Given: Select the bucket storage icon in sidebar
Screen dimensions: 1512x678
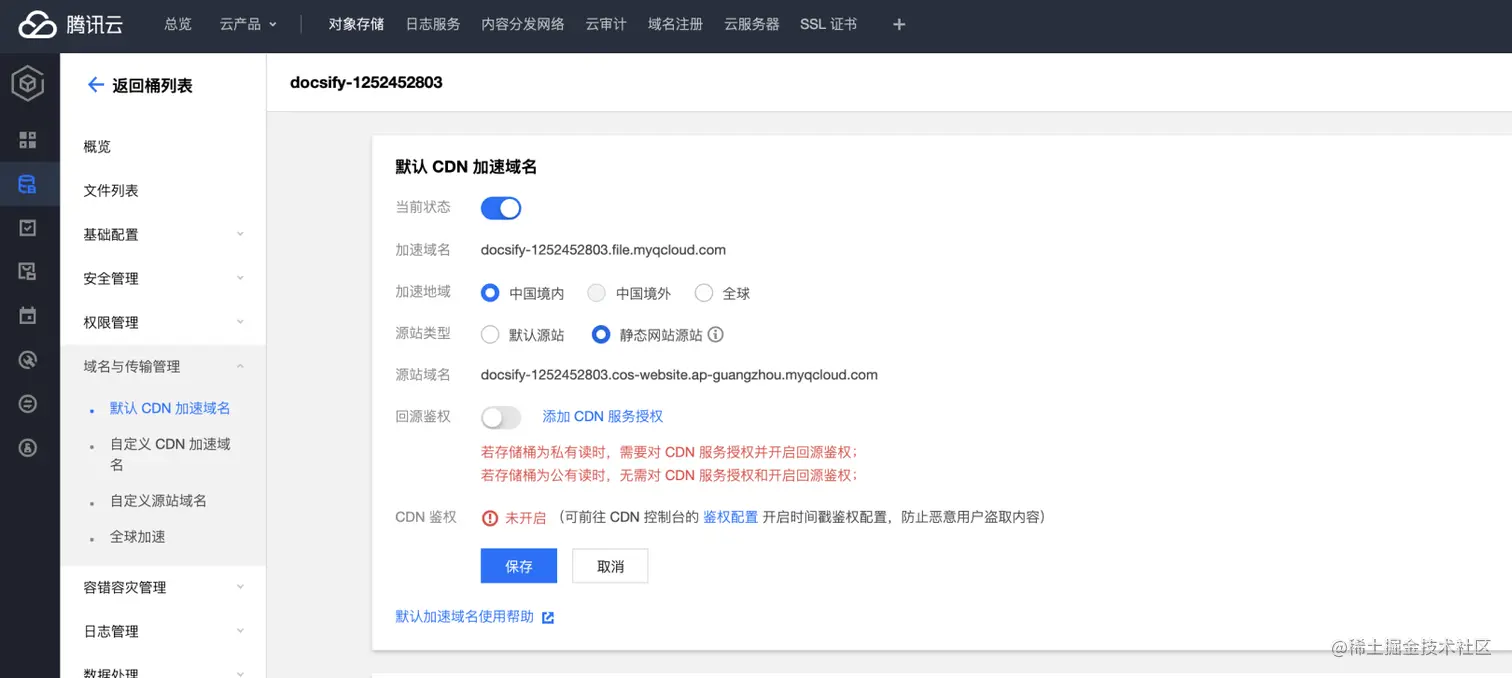Looking at the screenshot, I should click(28, 184).
